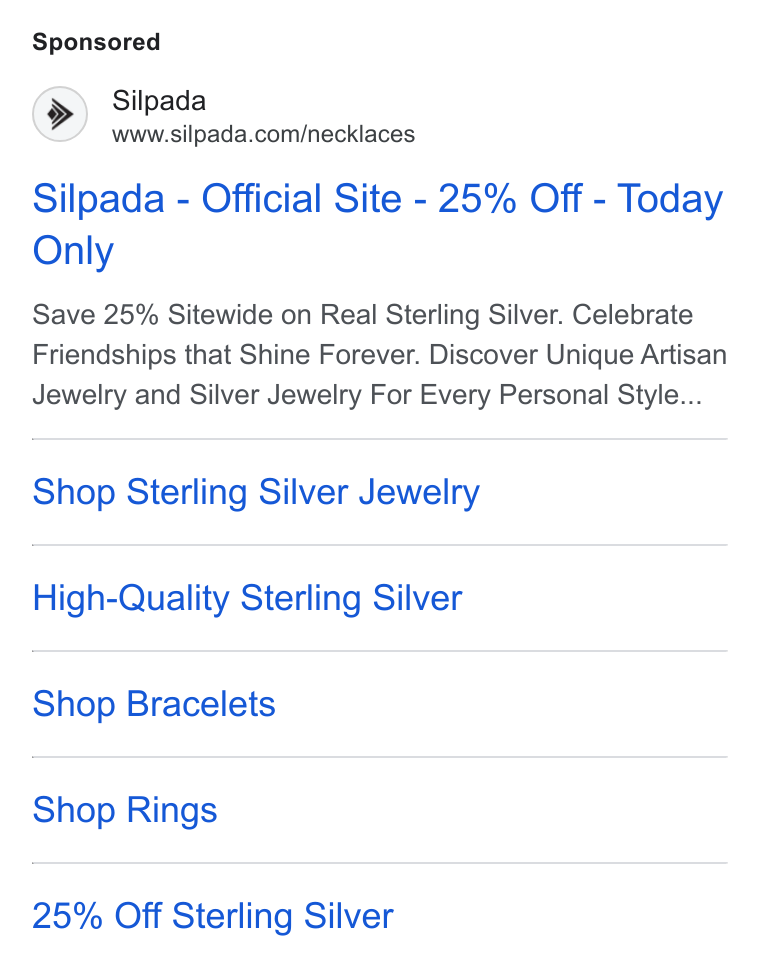Screen dimensions: 760x968
Task: Open the Shop Sterling Silver Jewelry sitelink
Action: click(x=256, y=493)
